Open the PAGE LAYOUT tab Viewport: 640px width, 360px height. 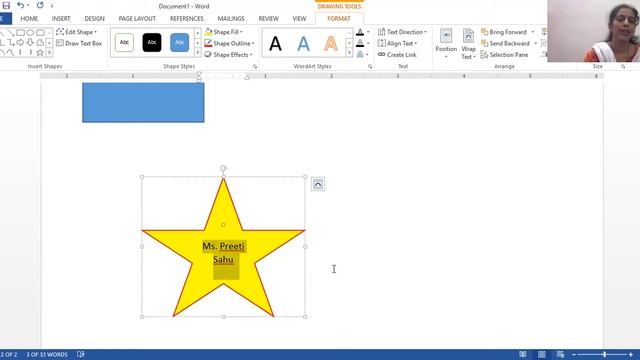(x=137, y=18)
